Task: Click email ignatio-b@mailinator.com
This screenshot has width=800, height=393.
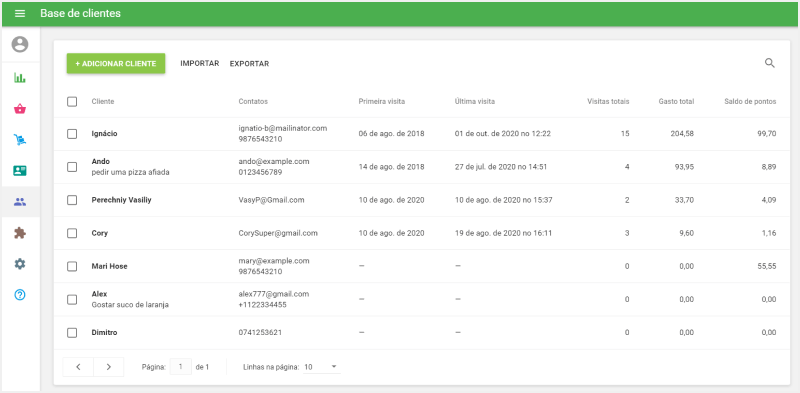Action: pos(283,128)
